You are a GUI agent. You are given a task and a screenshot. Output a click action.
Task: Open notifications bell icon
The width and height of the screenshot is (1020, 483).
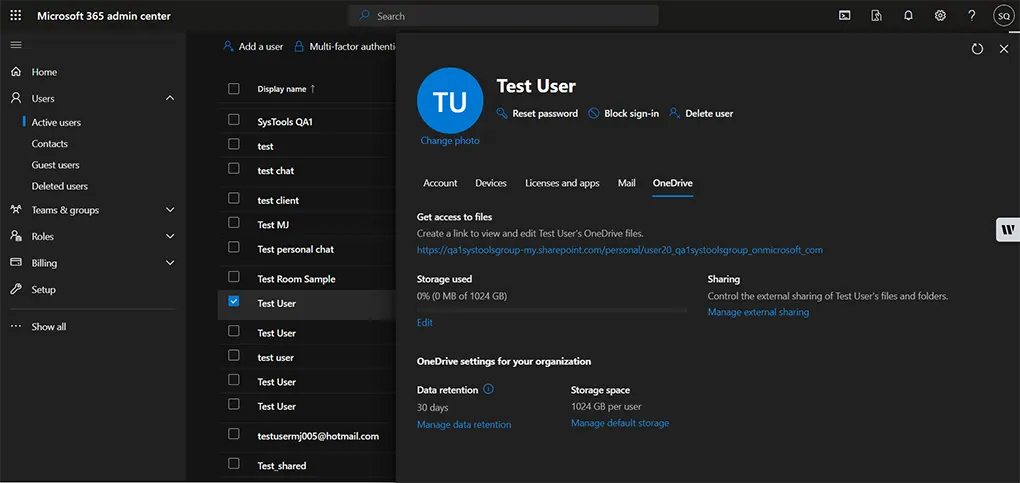coord(909,16)
